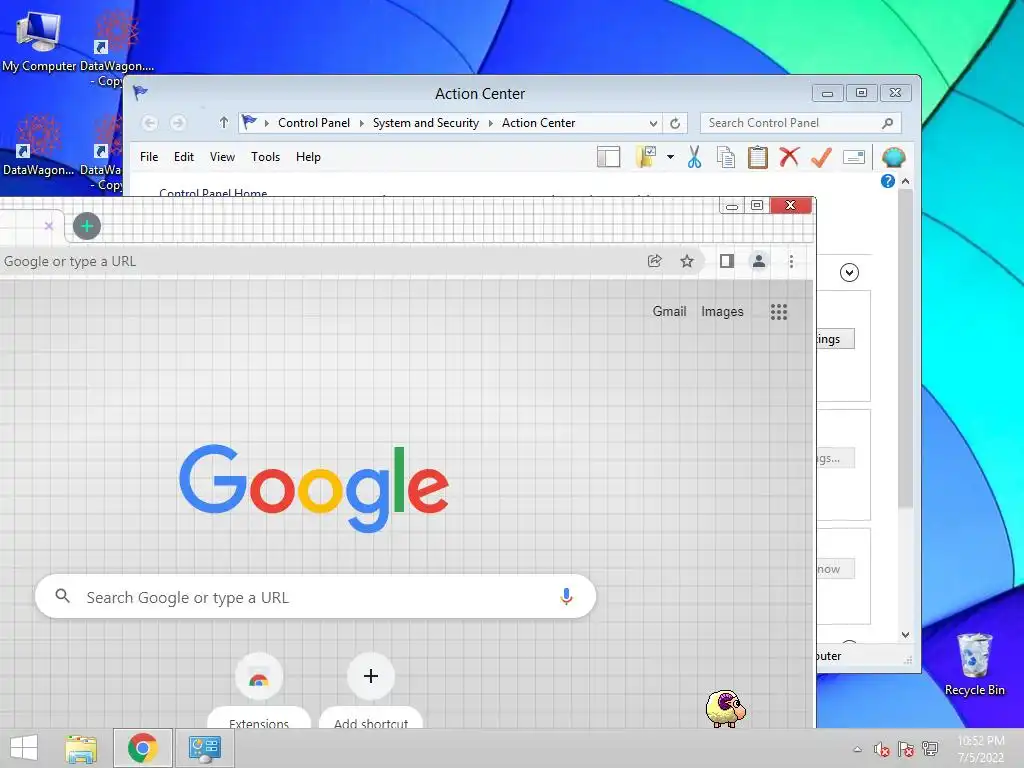Screen dimensions: 1024x768
Task: Click Action Center breadcrumb segment
Action: pos(539,123)
